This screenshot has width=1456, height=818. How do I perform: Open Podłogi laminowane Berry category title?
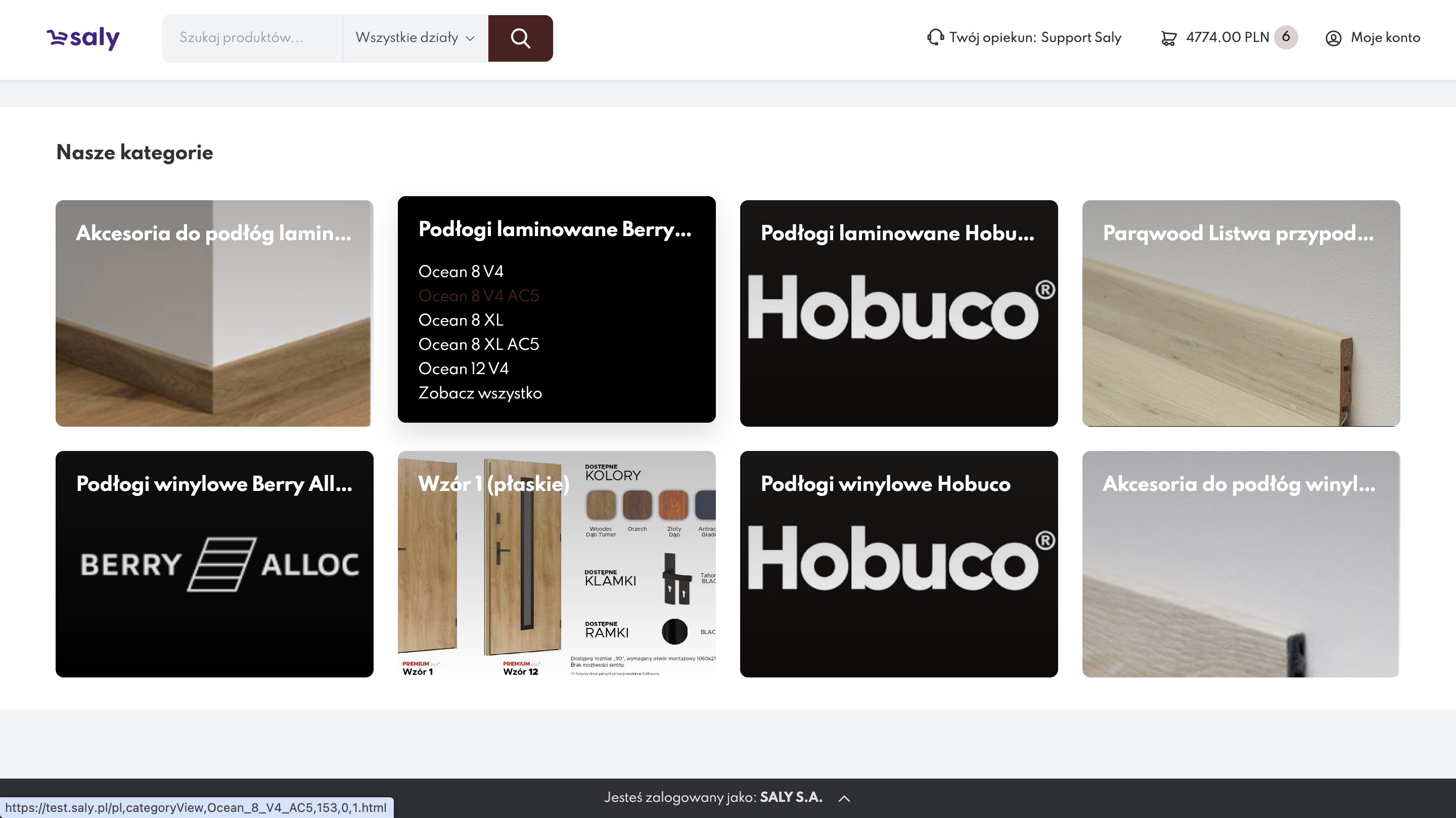[555, 229]
